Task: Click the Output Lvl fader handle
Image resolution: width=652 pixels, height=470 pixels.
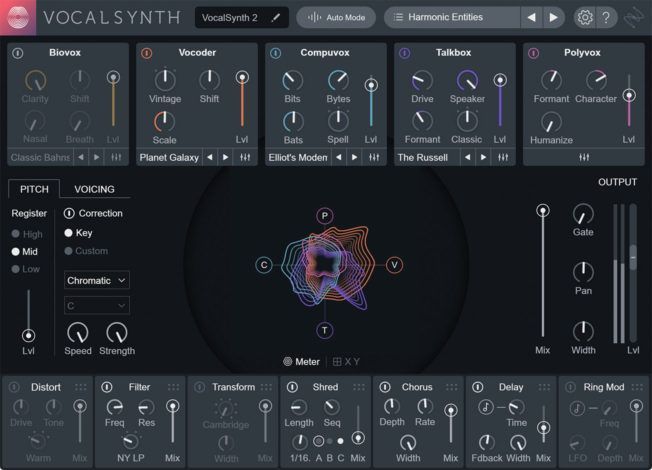Action: [633, 257]
